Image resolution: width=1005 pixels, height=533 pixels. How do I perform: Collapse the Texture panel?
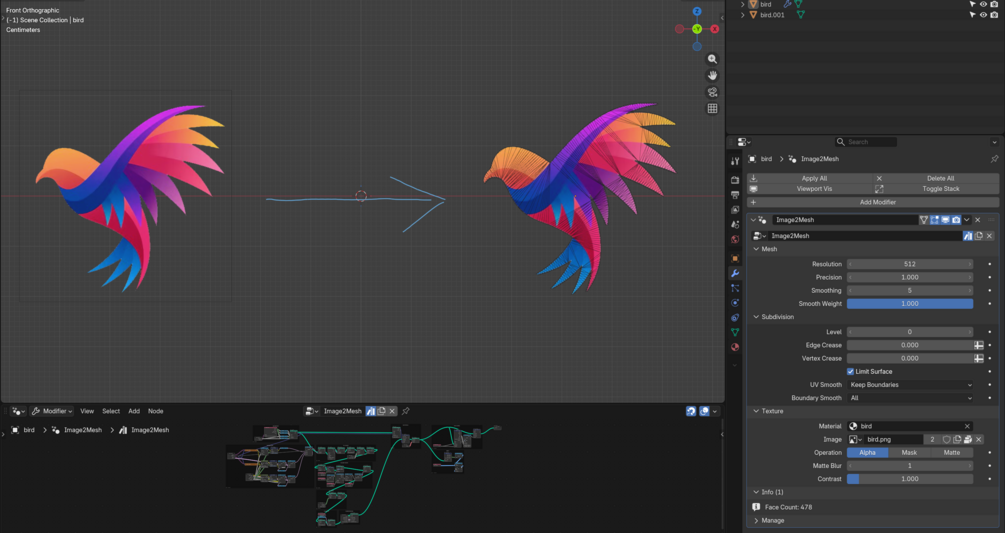pos(756,411)
